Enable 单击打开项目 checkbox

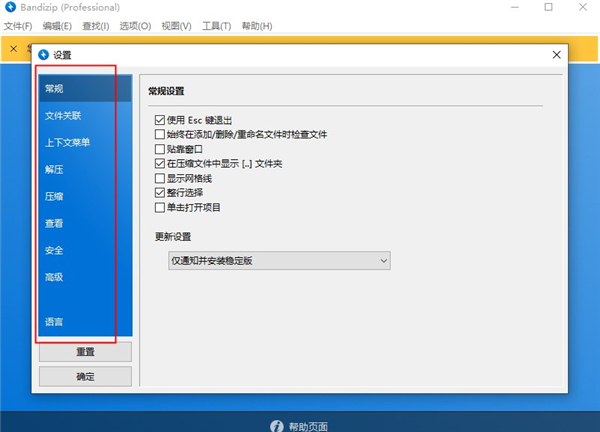click(160, 207)
